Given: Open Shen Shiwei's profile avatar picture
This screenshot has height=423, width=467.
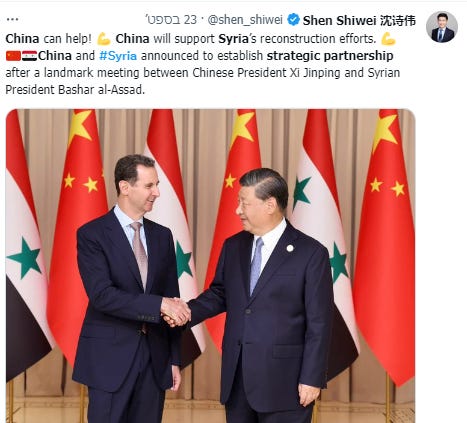Looking at the screenshot, I should pos(442,27).
